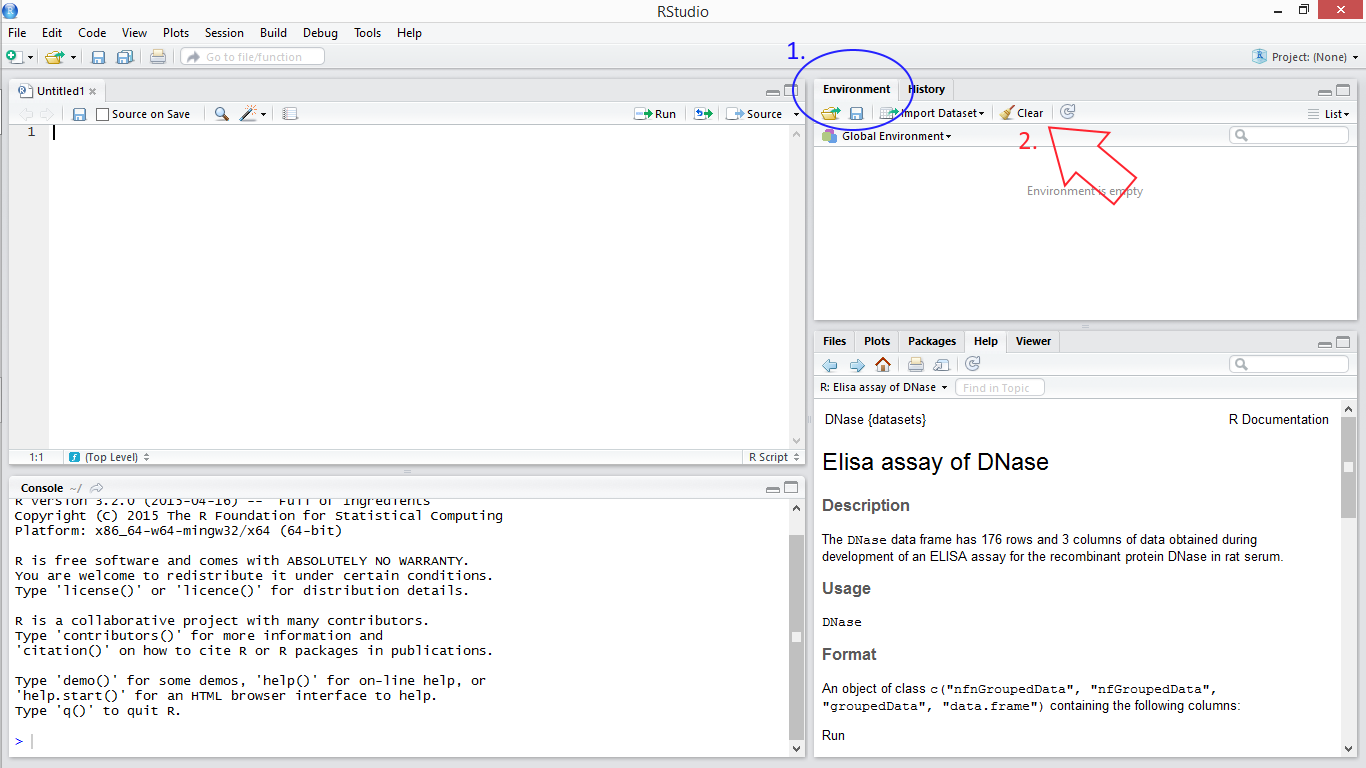Switch to the History tab

pos(926,89)
